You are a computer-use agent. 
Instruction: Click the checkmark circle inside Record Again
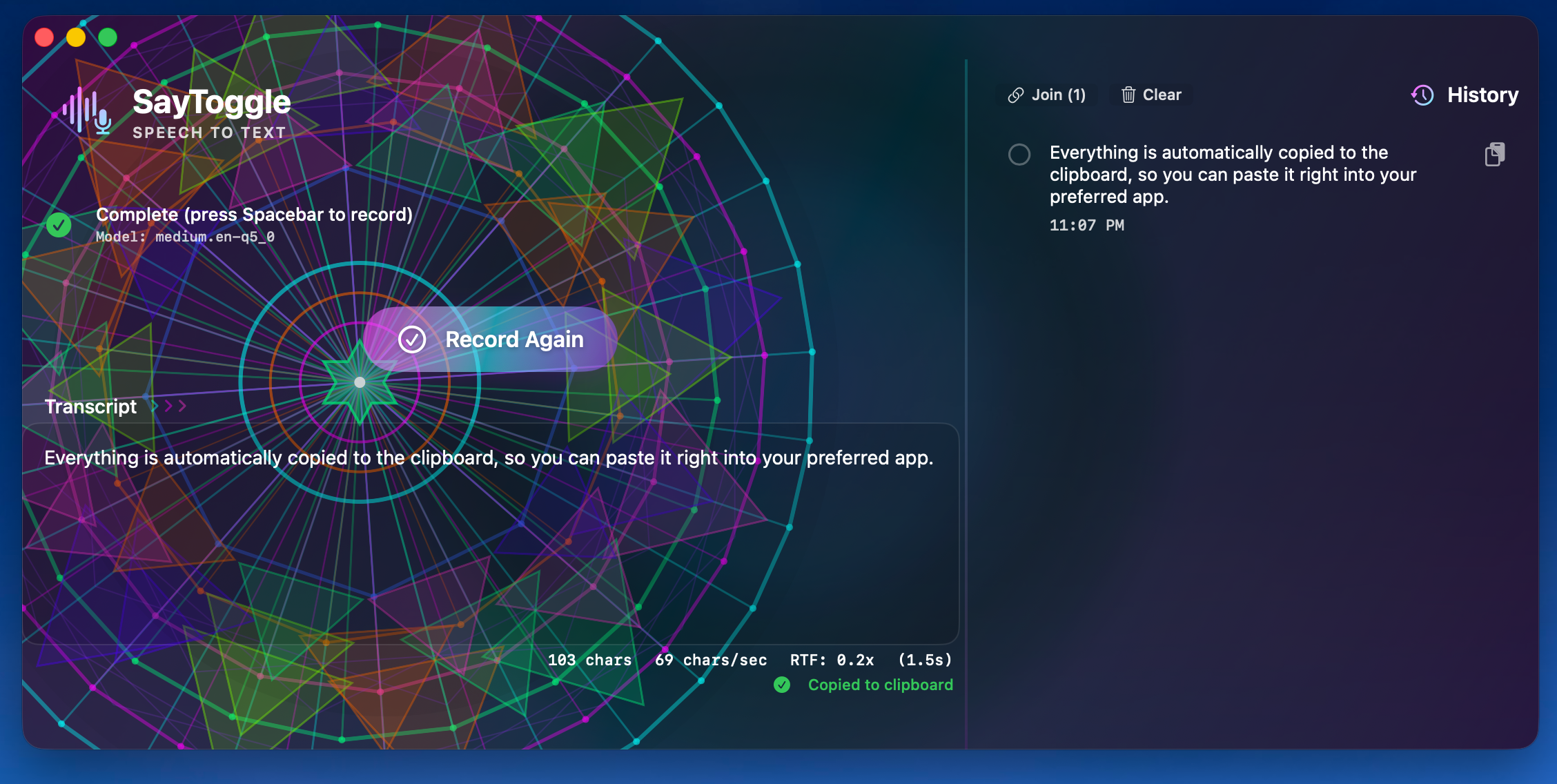coord(412,340)
